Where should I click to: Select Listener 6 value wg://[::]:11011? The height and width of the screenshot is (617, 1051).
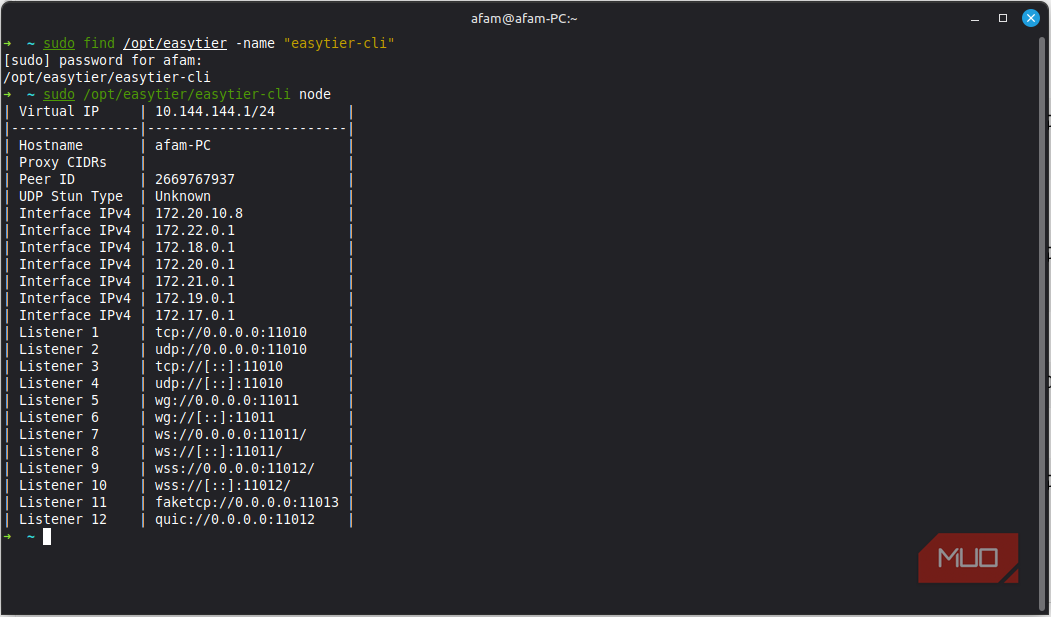coord(215,417)
